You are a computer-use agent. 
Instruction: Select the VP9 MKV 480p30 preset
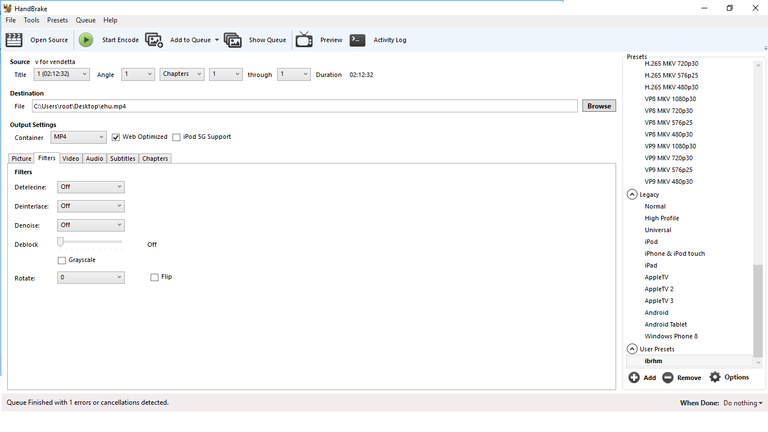coord(669,181)
